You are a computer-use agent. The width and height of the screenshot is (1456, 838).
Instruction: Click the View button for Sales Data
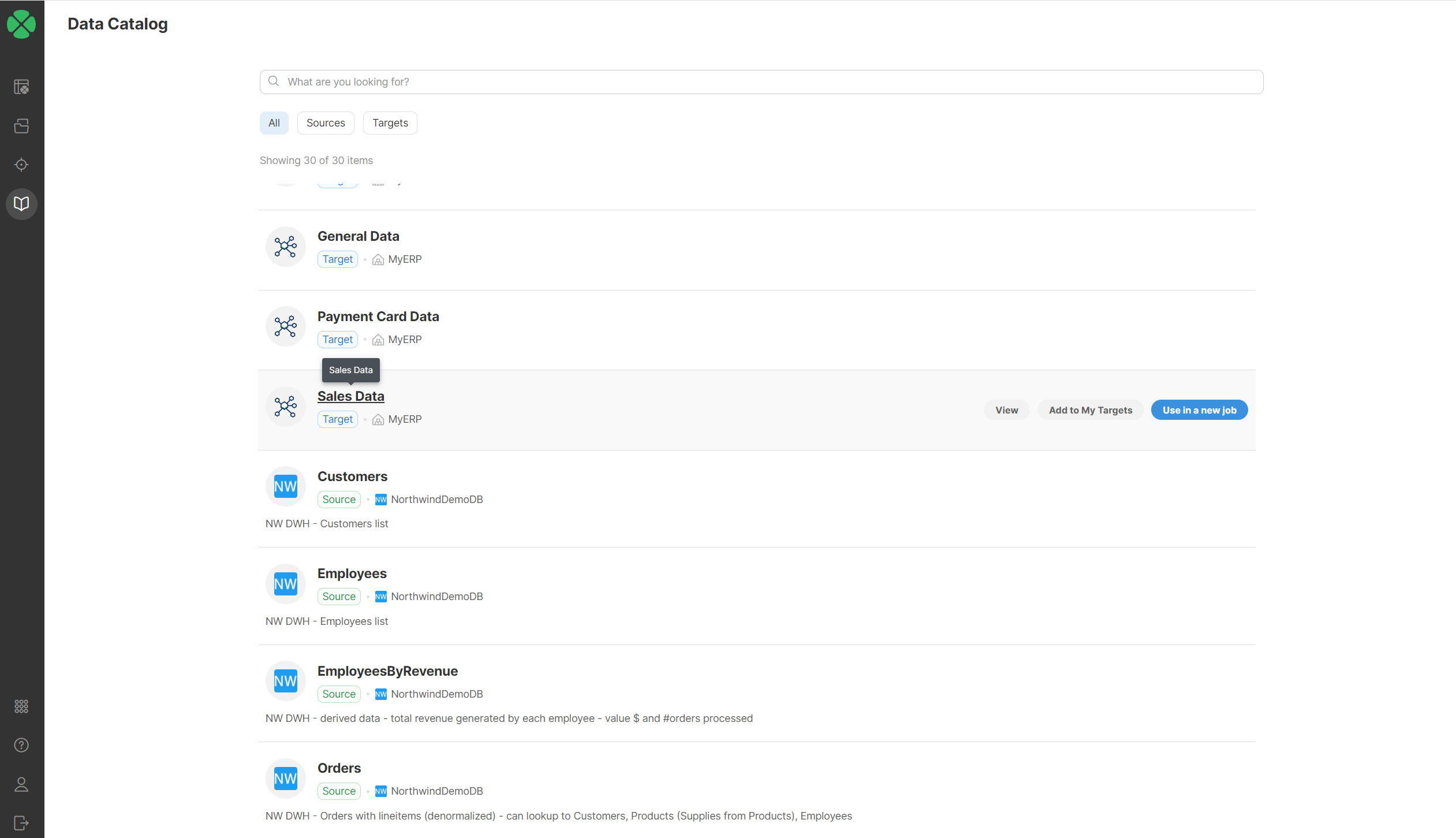coord(1006,410)
